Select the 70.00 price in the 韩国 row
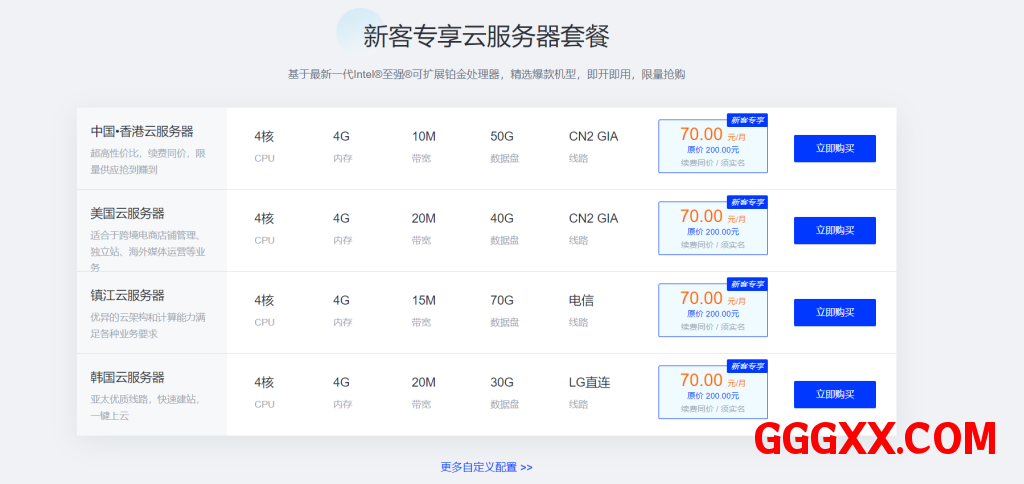Screen dimensions: 1024x484 pos(701,380)
